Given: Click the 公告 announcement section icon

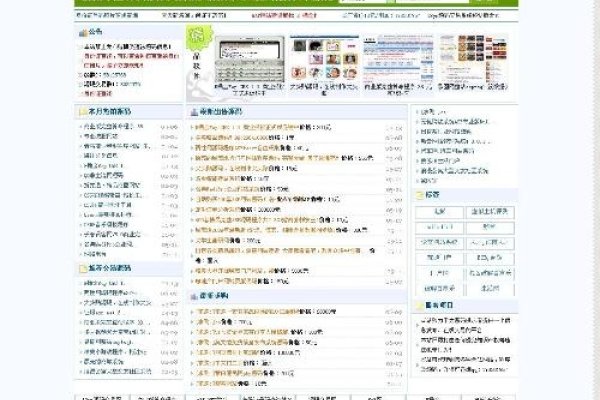Looking at the screenshot, I should point(81,33).
